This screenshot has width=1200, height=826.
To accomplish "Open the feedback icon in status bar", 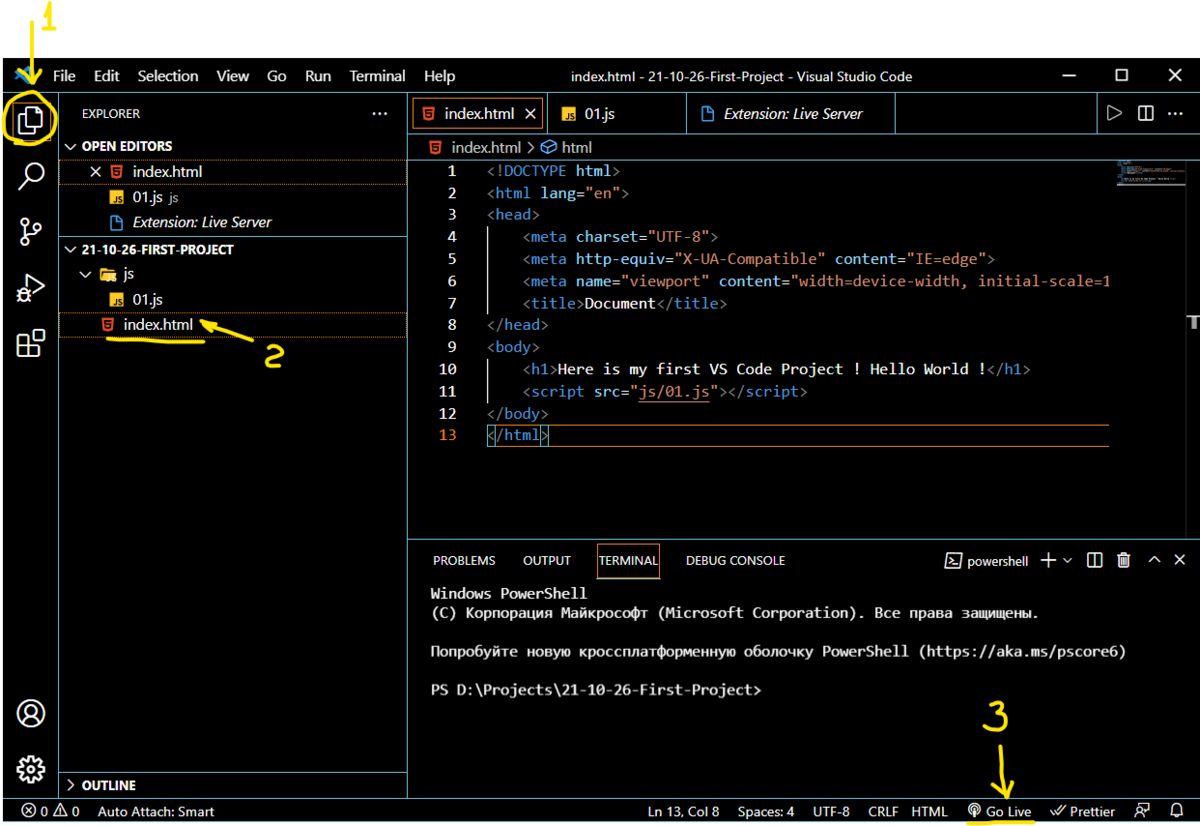I will pyautogui.click(x=1142, y=811).
